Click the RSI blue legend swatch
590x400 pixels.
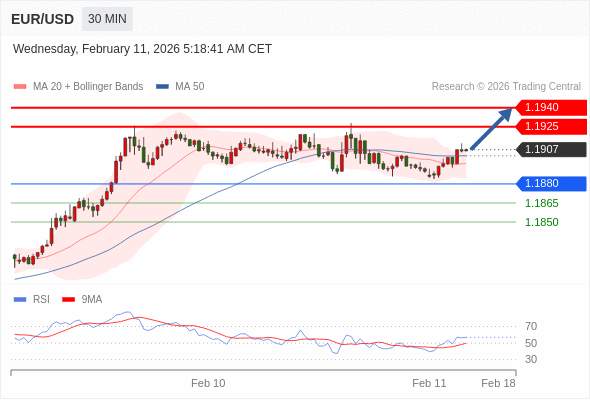[20, 300]
